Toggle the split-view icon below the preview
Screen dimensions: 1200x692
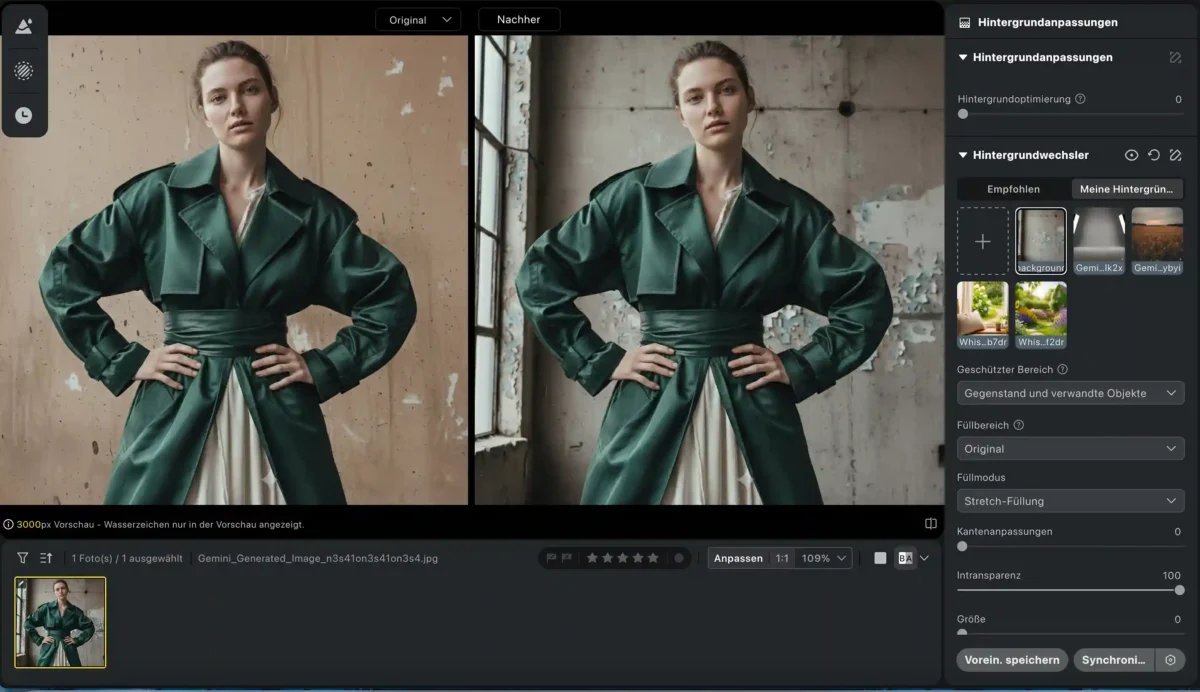pyautogui.click(x=931, y=523)
